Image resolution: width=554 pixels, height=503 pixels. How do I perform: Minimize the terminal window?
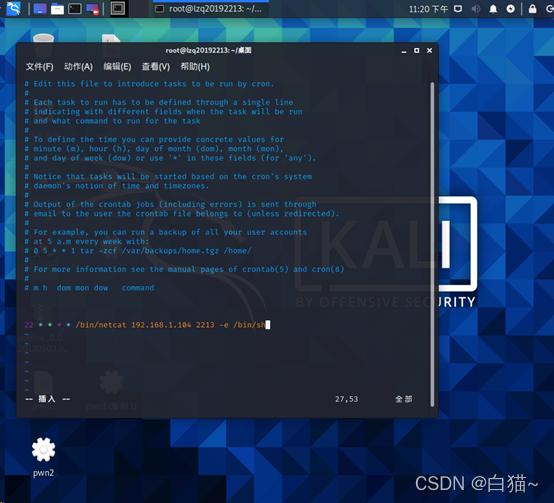(404, 51)
